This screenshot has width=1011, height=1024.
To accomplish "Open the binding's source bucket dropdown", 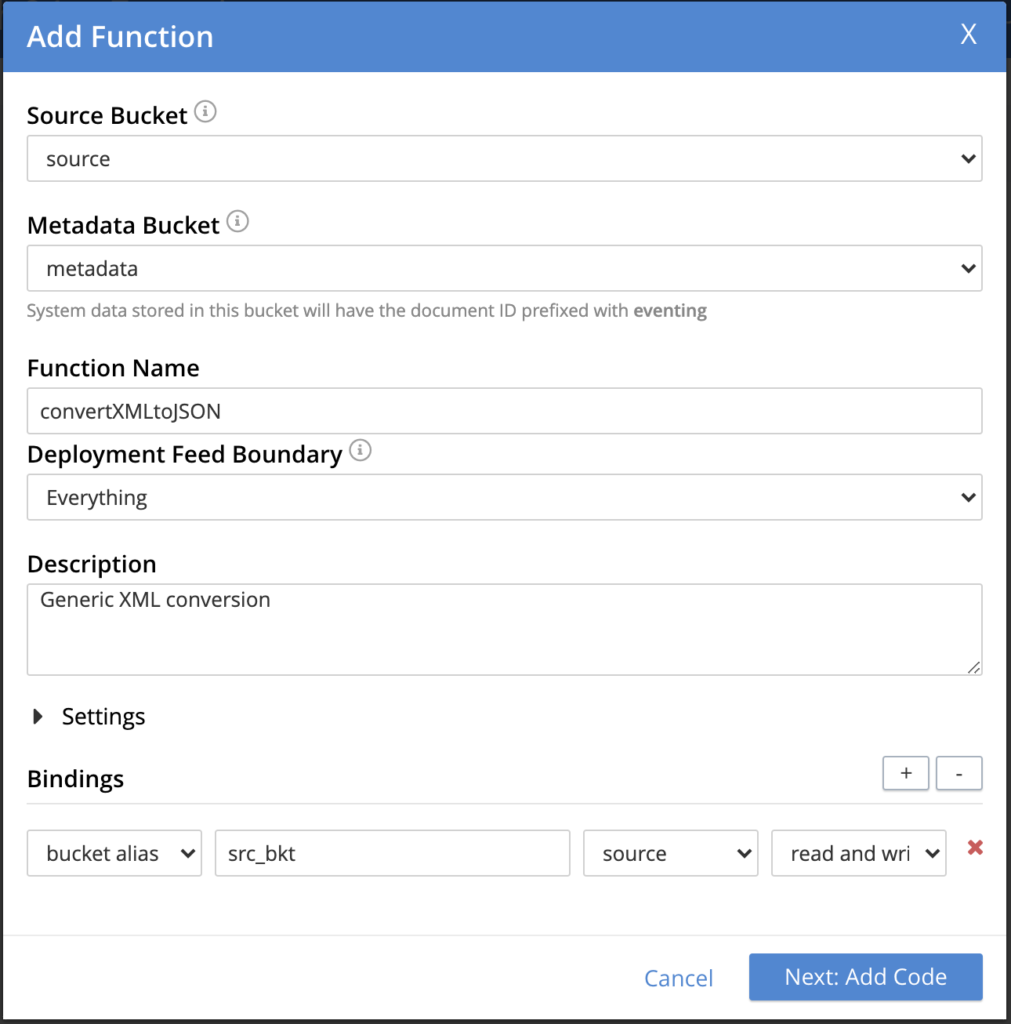I will pos(670,853).
